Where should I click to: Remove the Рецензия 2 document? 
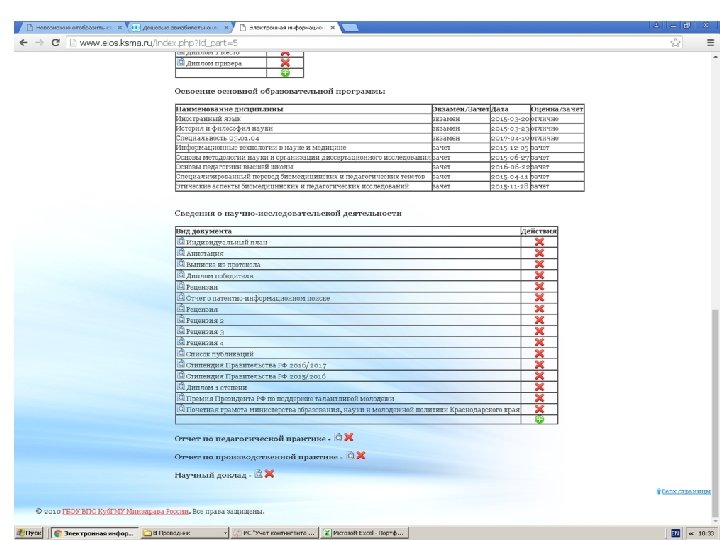tap(539, 320)
